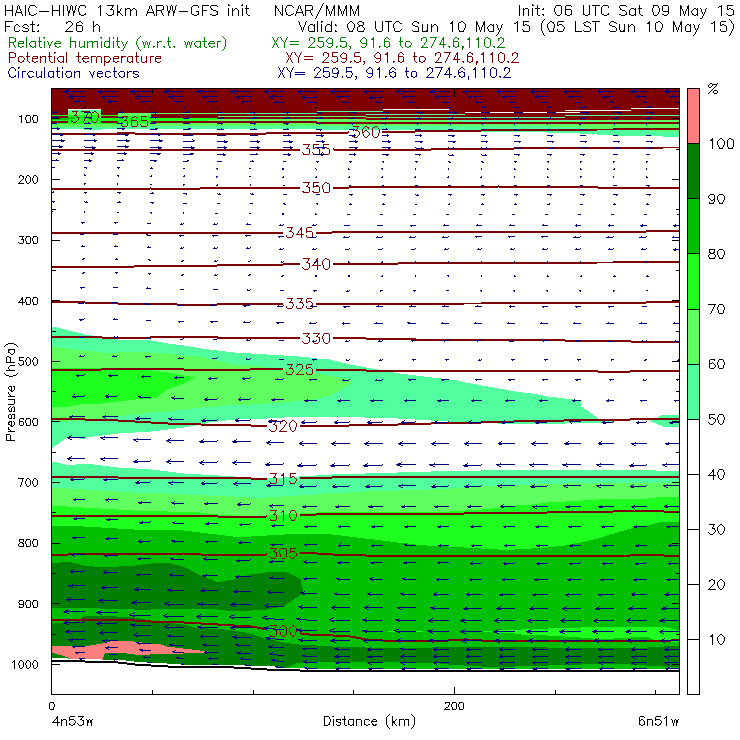Click the darkest green 90–100% colorbar segment

(693, 171)
